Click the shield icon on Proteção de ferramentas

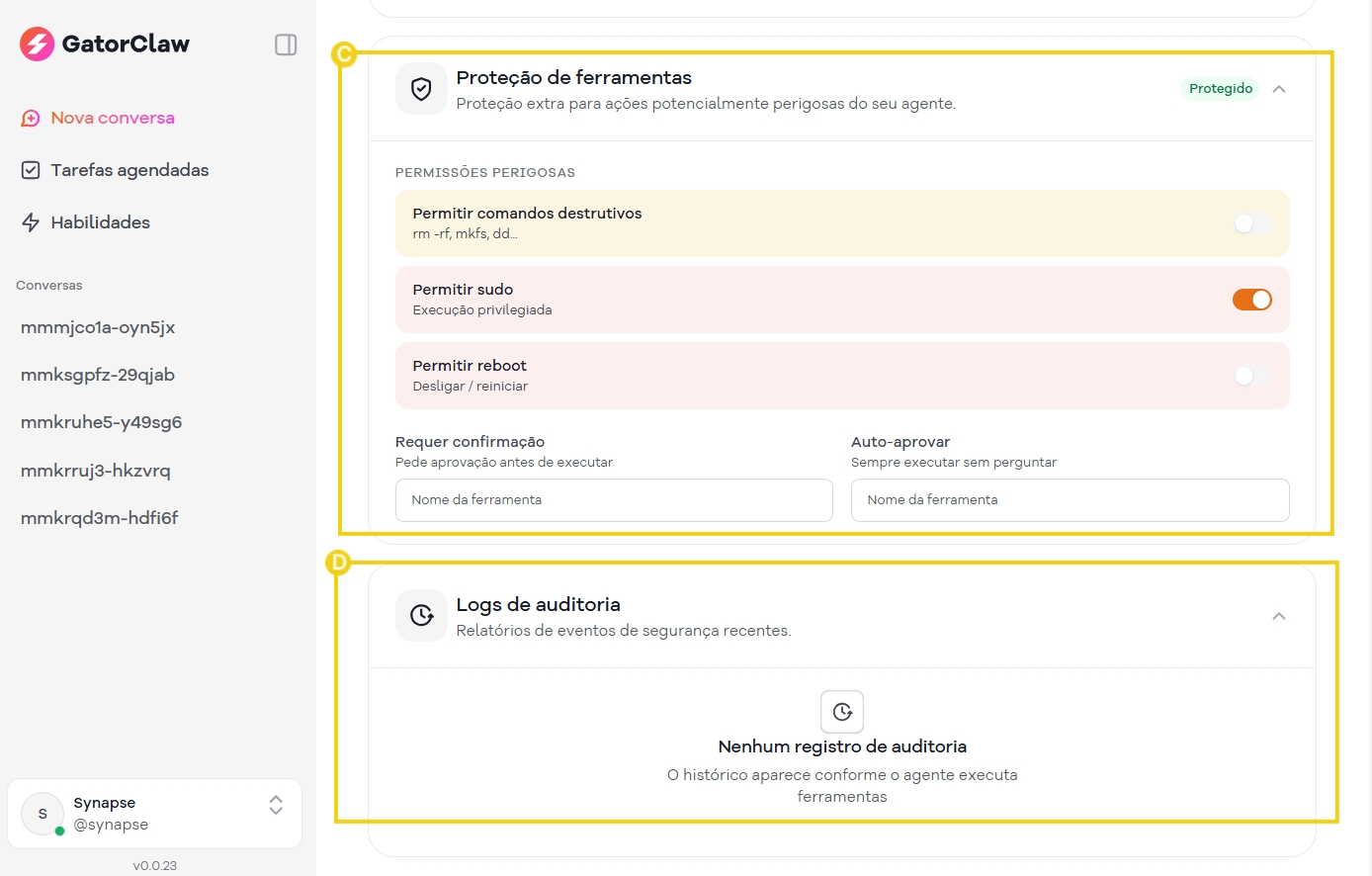tap(421, 88)
